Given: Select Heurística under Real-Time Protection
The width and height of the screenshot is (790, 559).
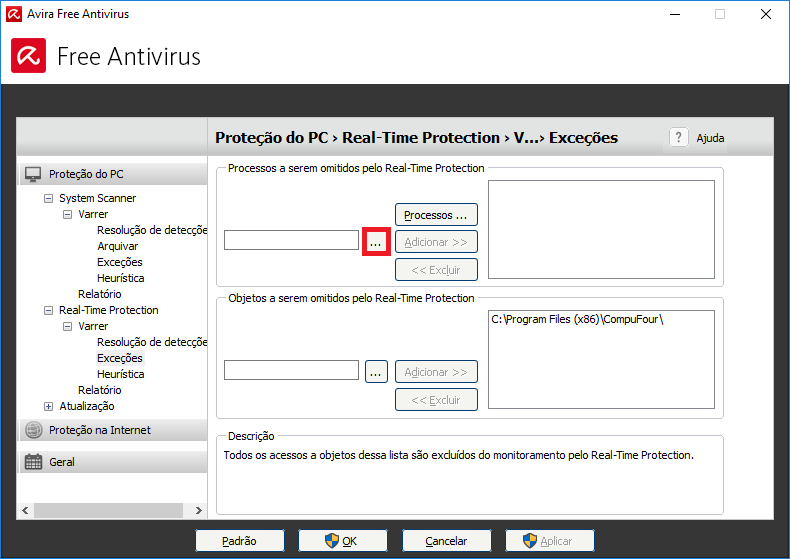Looking at the screenshot, I should click(x=120, y=374).
